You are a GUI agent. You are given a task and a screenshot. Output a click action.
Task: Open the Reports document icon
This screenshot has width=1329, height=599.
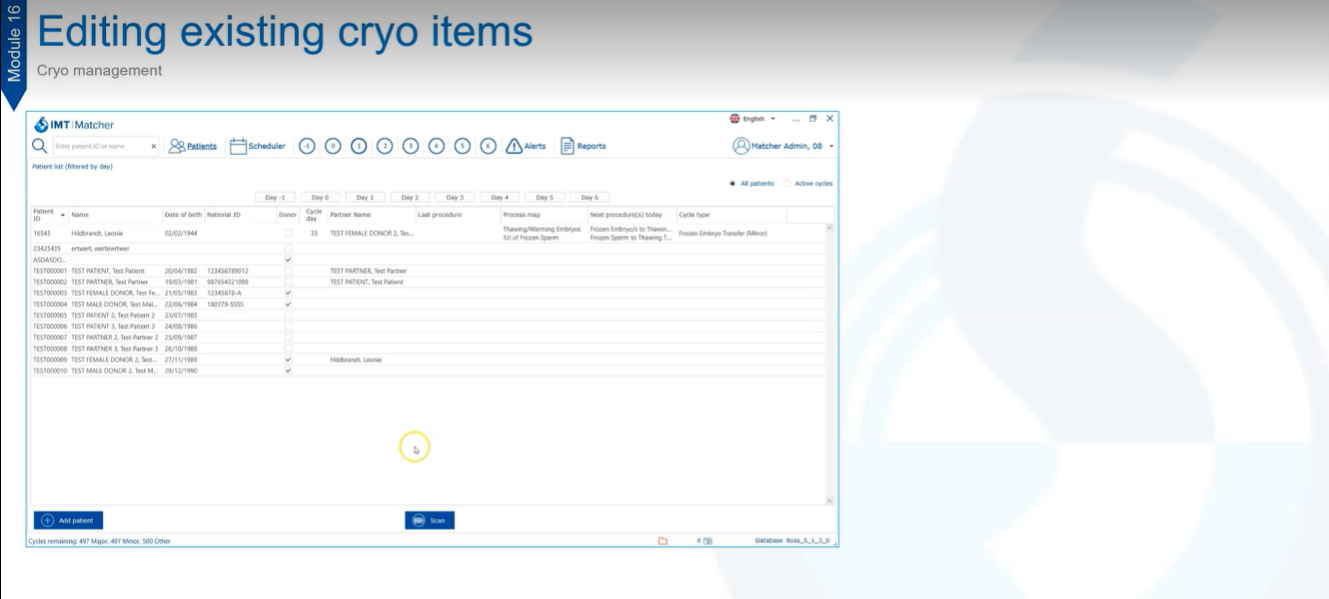coord(567,146)
